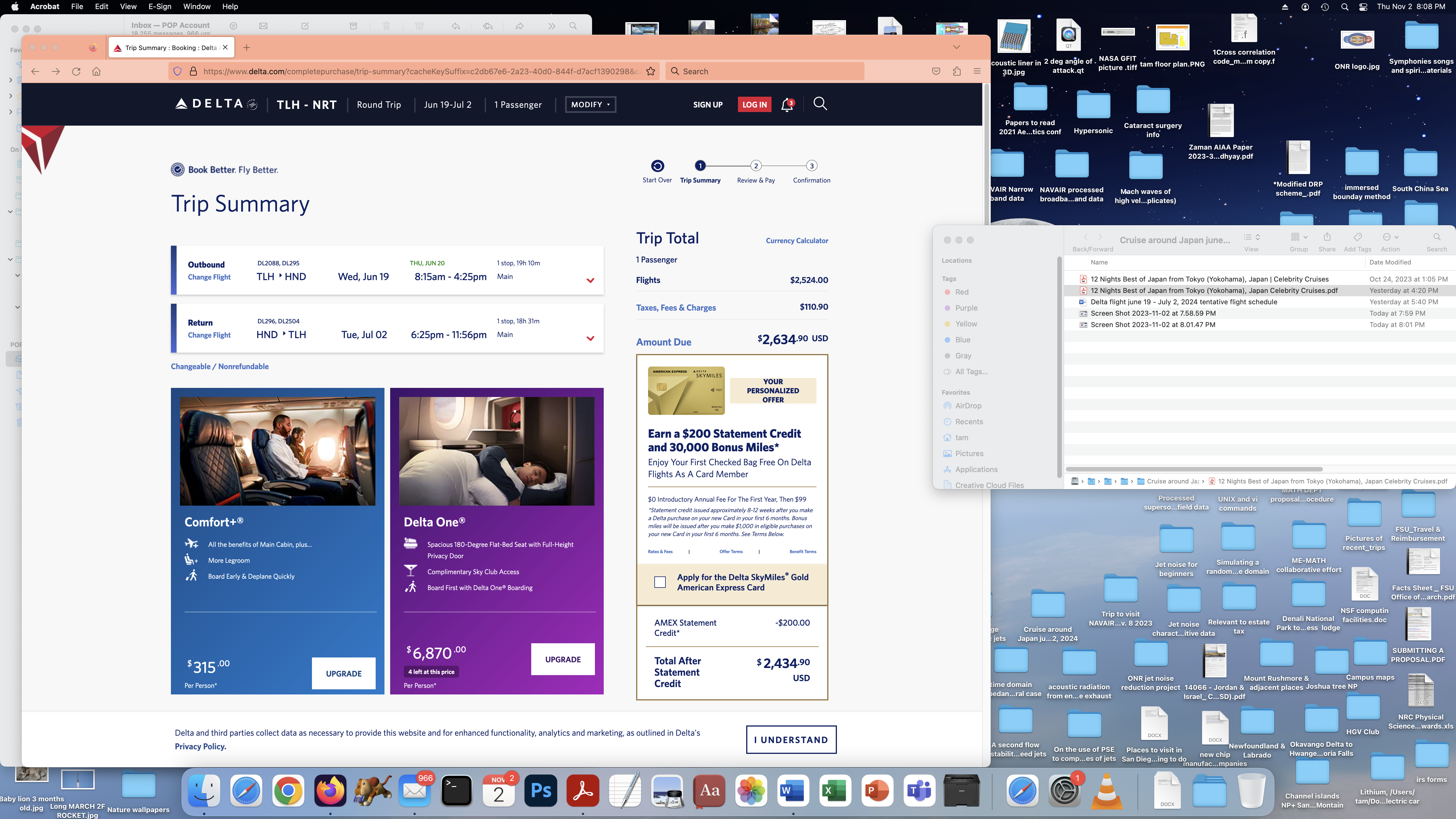Viewport: 1456px width, 819px height.
Task: Open the E-Sign menu
Action: (159, 7)
